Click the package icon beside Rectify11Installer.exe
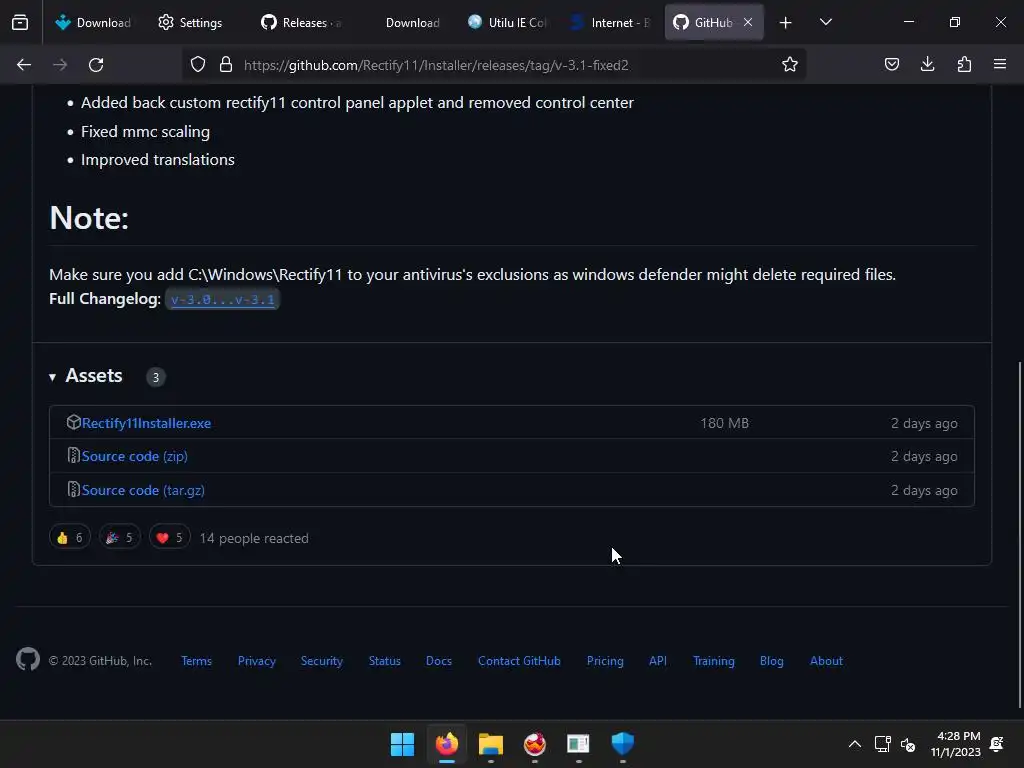The height and width of the screenshot is (768, 1024). pyautogui.click(x=73, y=423)
